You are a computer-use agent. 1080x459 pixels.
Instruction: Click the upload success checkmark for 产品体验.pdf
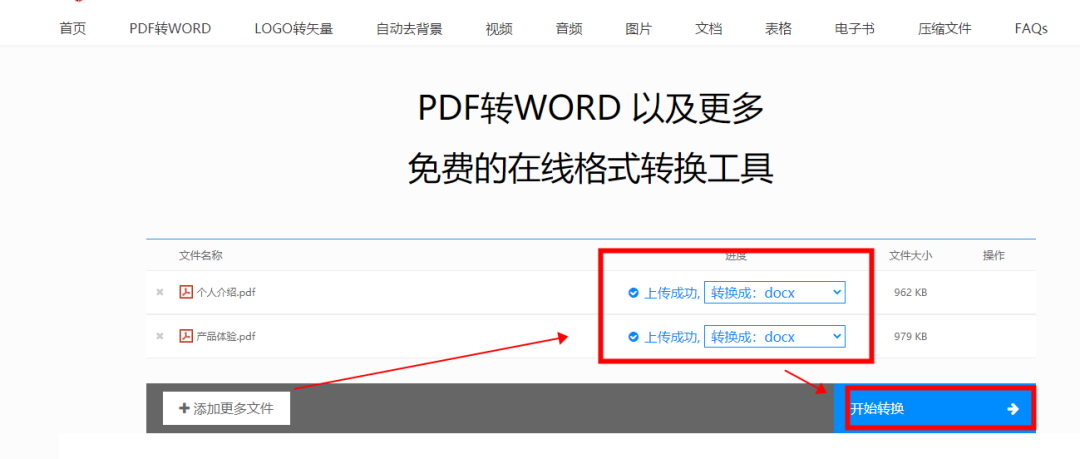pyautogui.click(x=634, y=337)
